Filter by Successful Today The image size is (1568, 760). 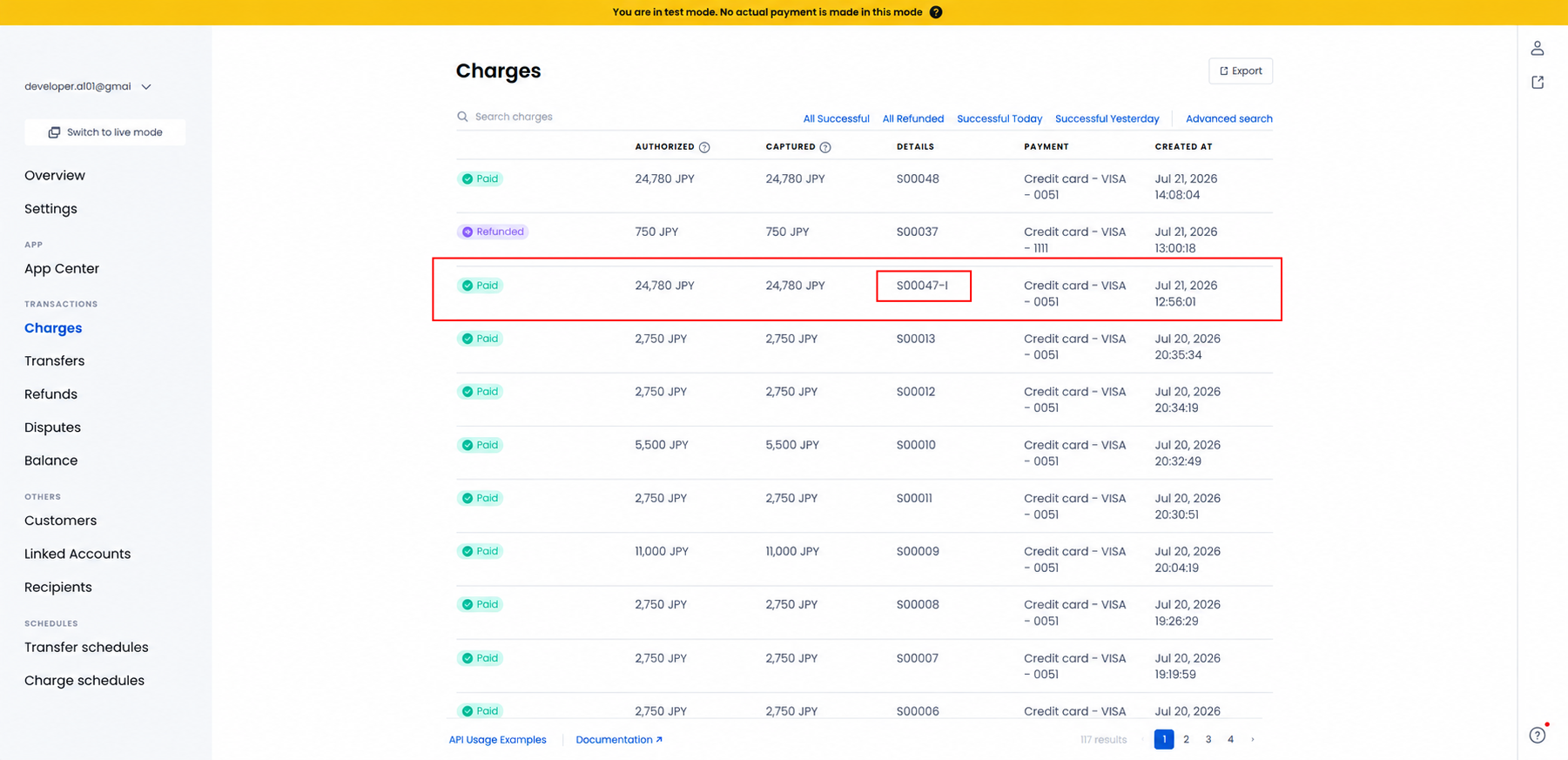[999, 118]
